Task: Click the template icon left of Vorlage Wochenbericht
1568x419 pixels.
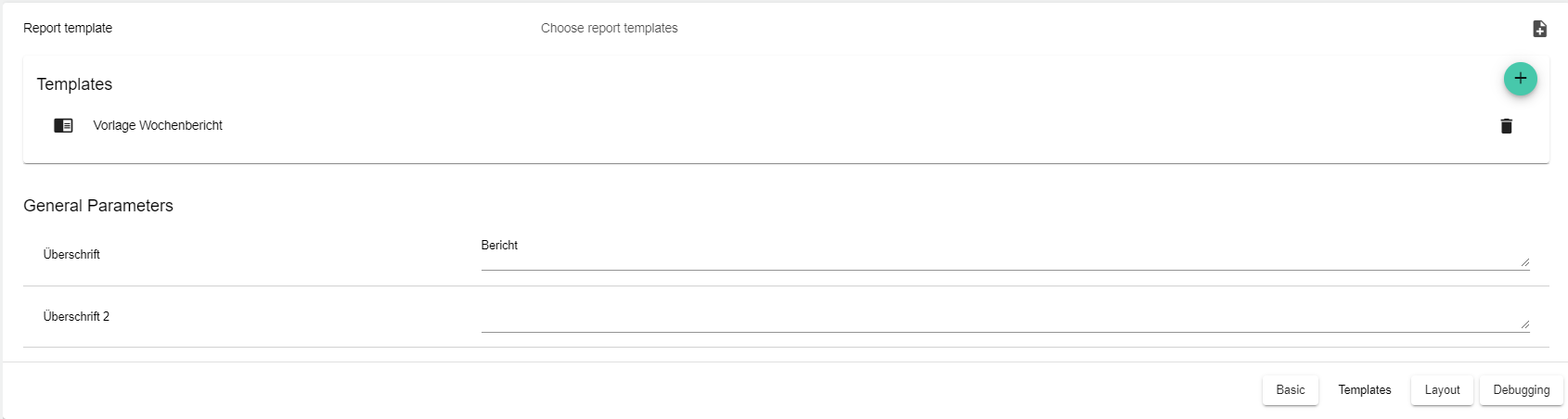Action: [63, 125]
